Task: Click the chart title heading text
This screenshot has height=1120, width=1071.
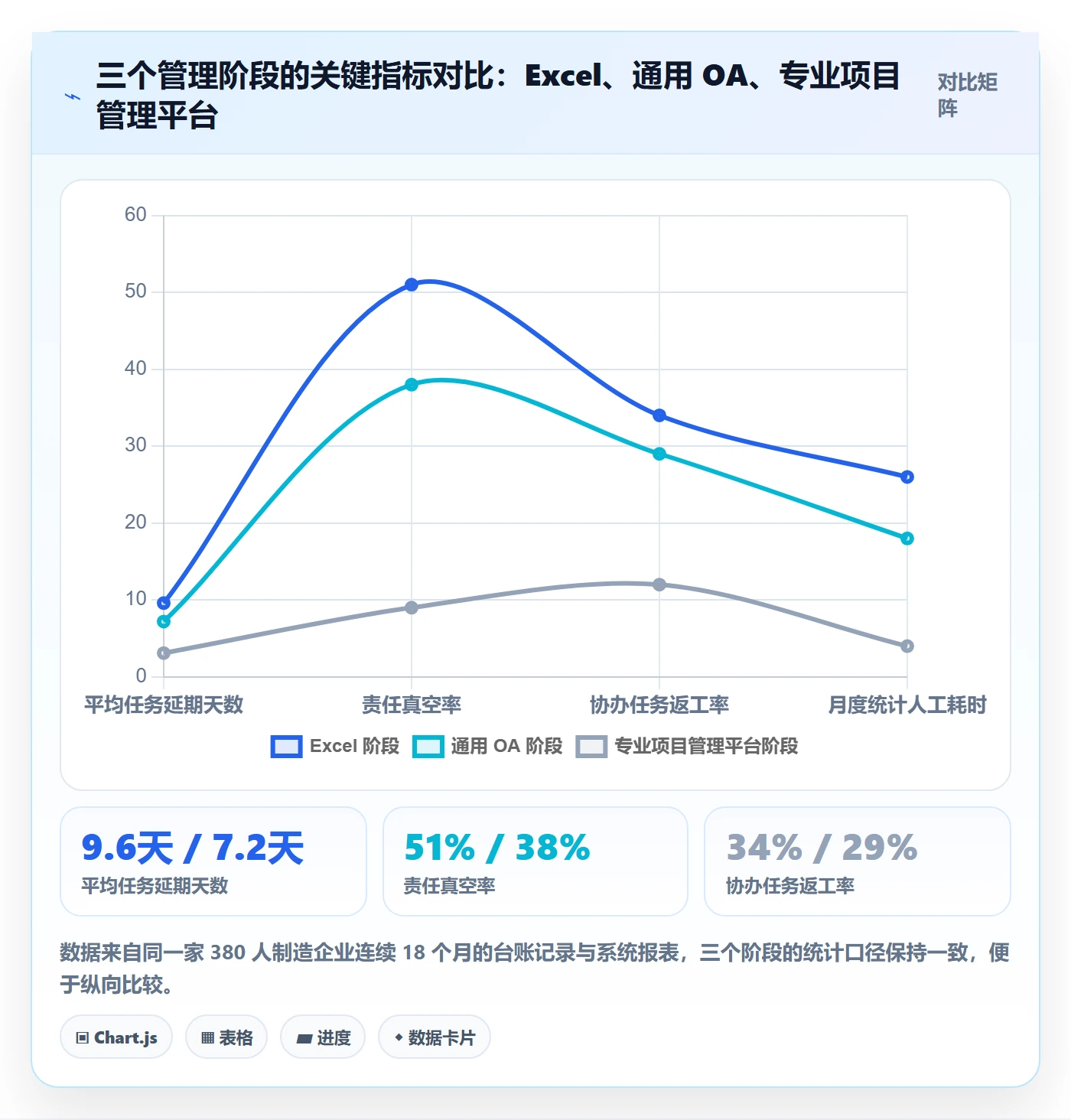Action: [x=497, y=96]
